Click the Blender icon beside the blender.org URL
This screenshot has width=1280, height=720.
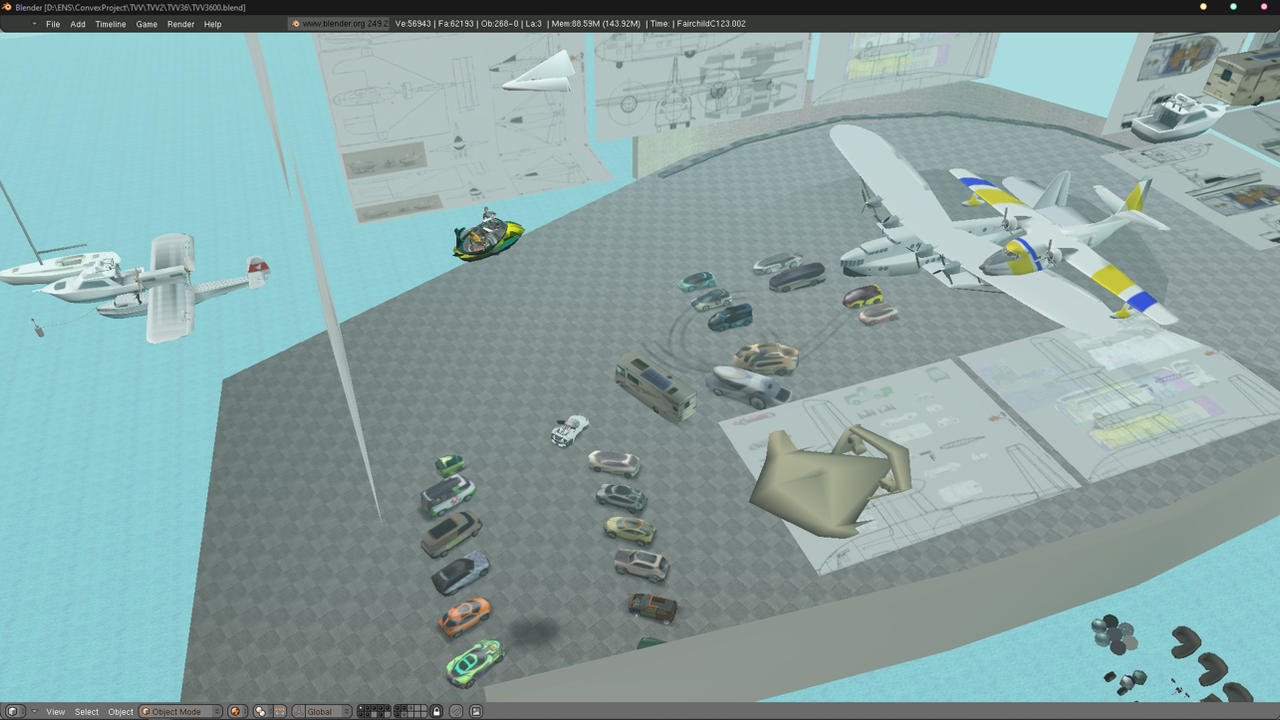[295, 23]
